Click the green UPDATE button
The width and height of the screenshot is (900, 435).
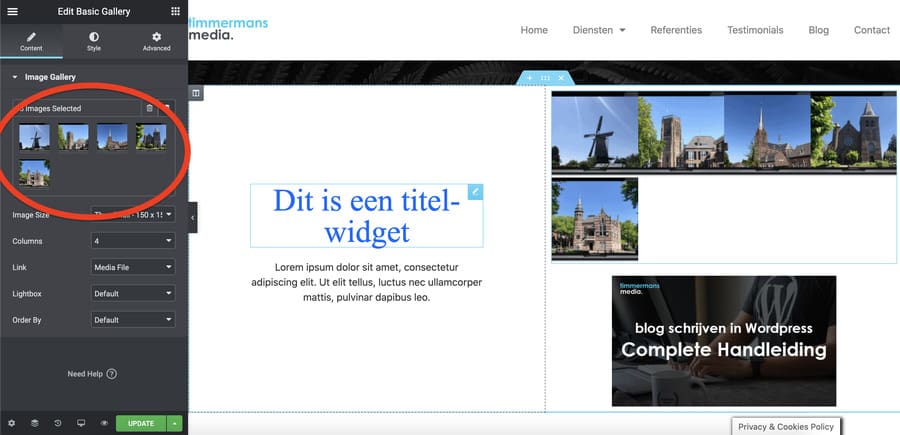click(x=141, y=424)
